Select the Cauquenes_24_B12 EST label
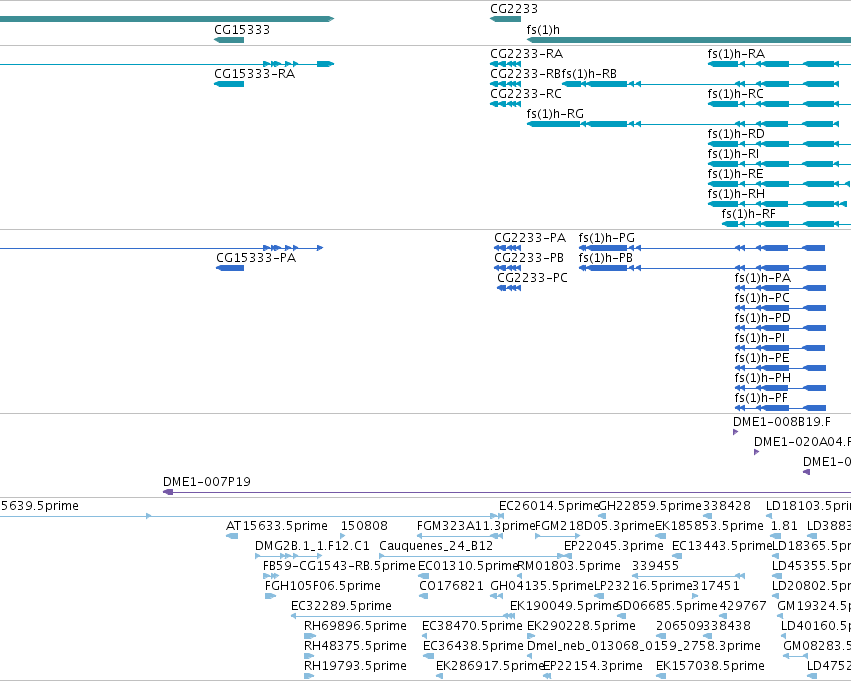851x681 pixels. point(436,546)
